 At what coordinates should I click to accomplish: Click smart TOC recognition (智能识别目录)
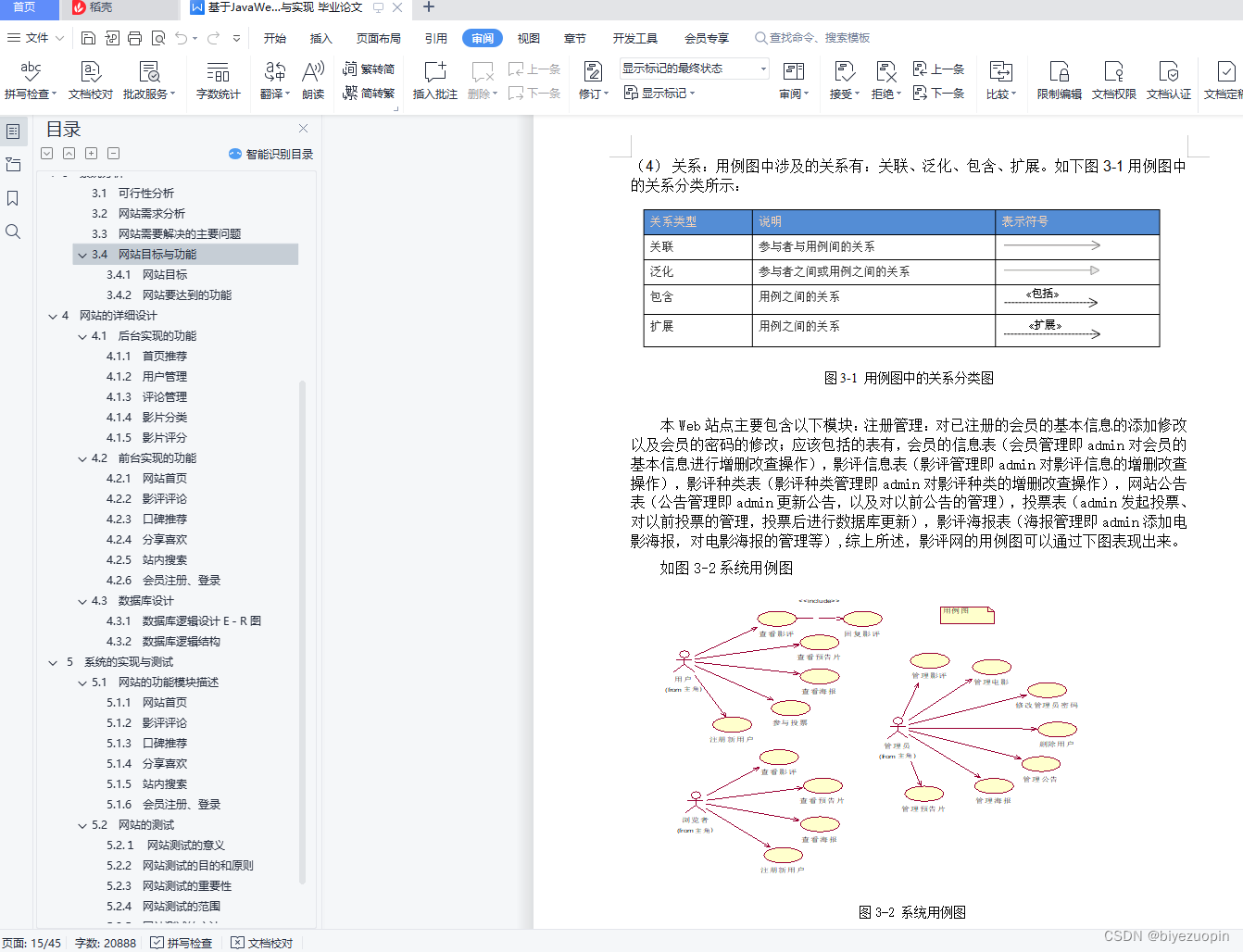point(270,154)
